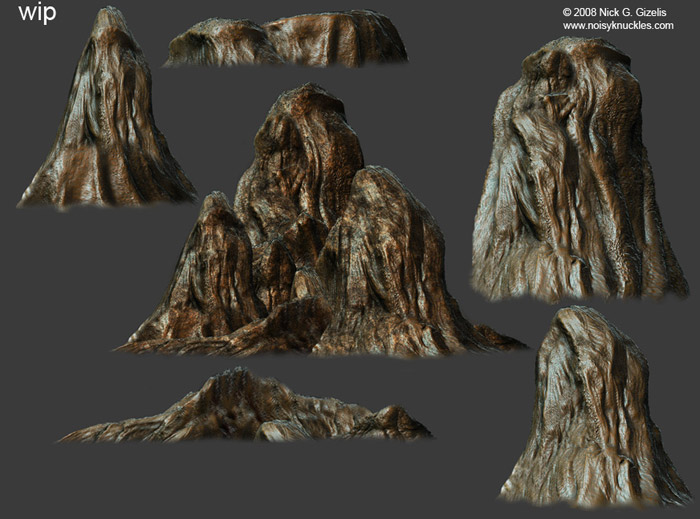Select the large multi-peak rock cluster in center
Viewport: 700px width, 519px height.
click(320, 221)
